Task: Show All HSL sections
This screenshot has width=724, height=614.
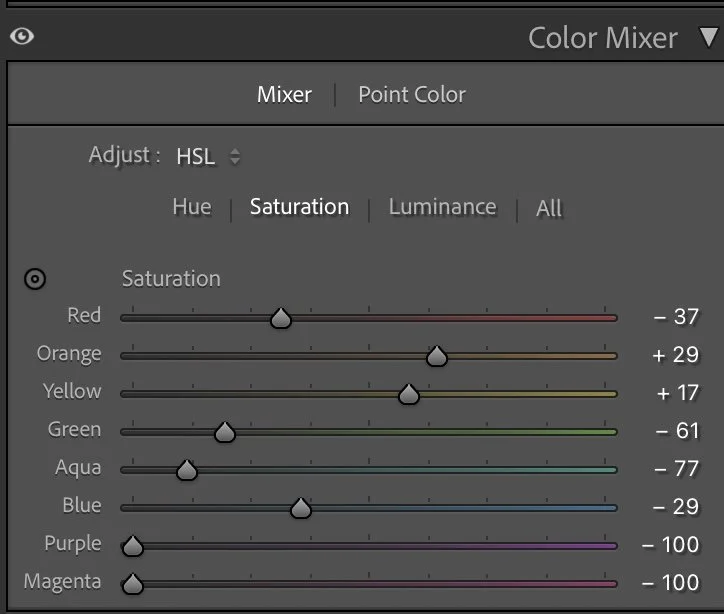Action: (549, 208)
